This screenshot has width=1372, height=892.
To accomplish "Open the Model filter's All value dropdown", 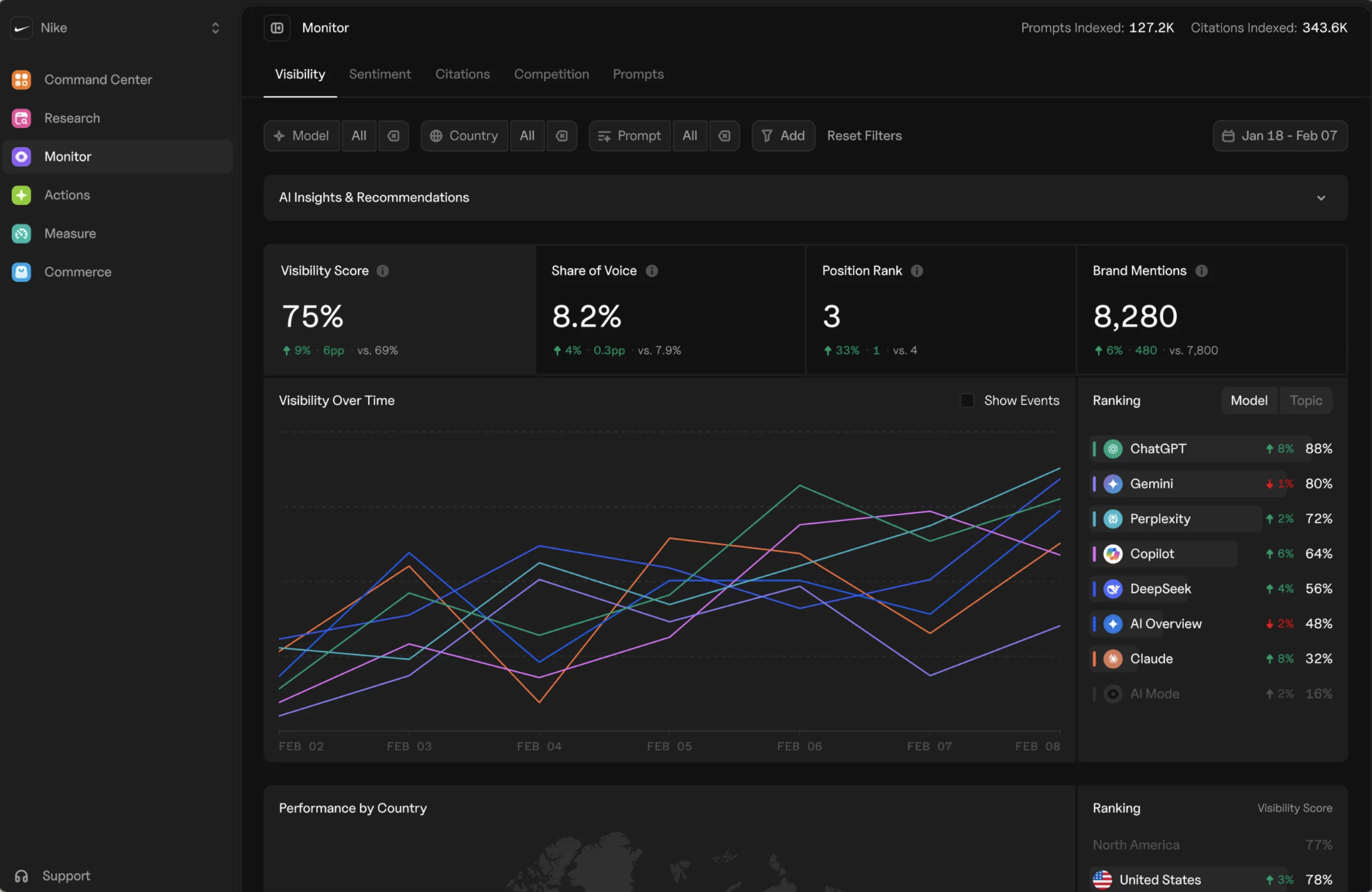I will point(359,136).
